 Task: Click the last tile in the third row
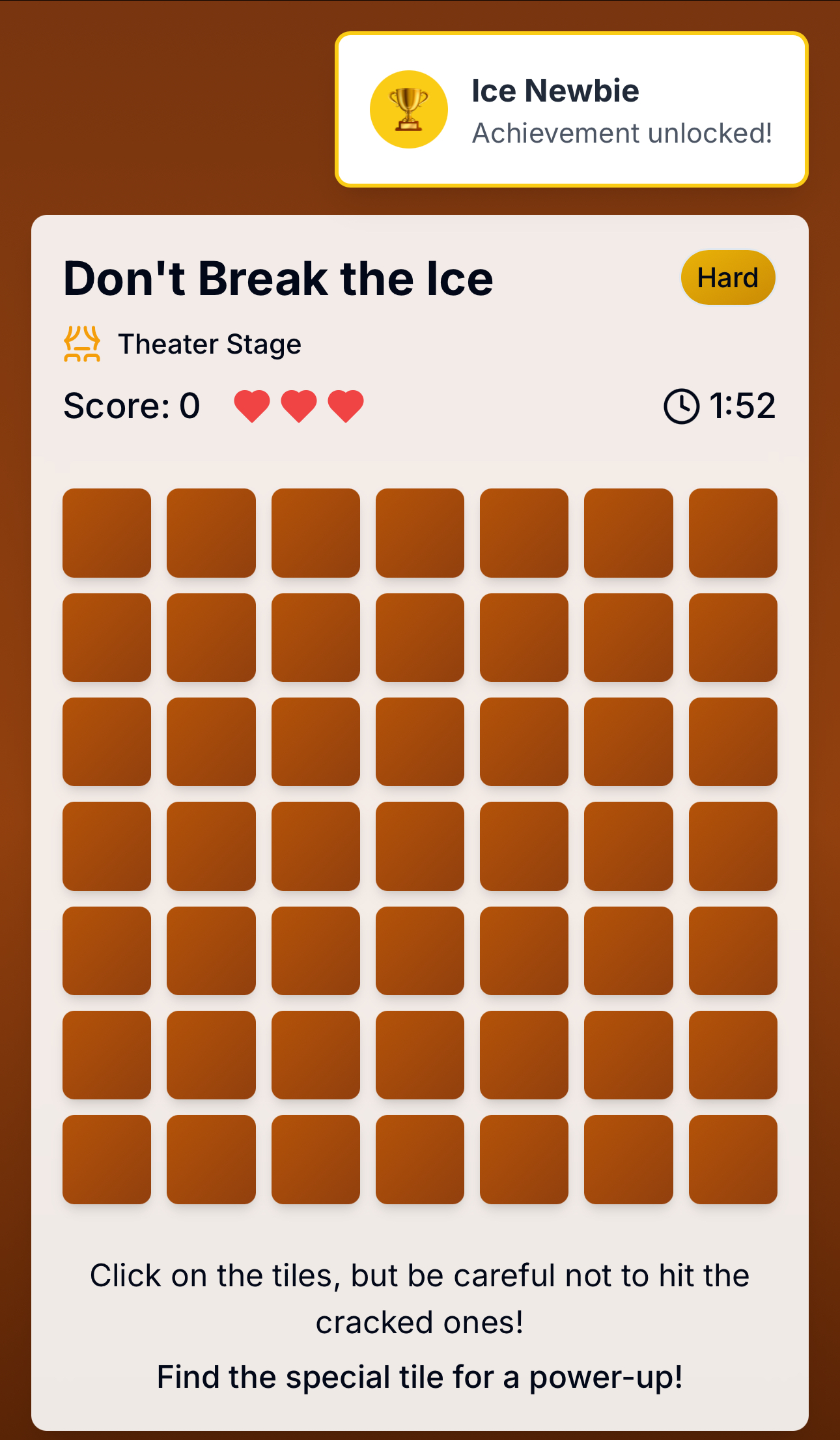pos(733,742)
